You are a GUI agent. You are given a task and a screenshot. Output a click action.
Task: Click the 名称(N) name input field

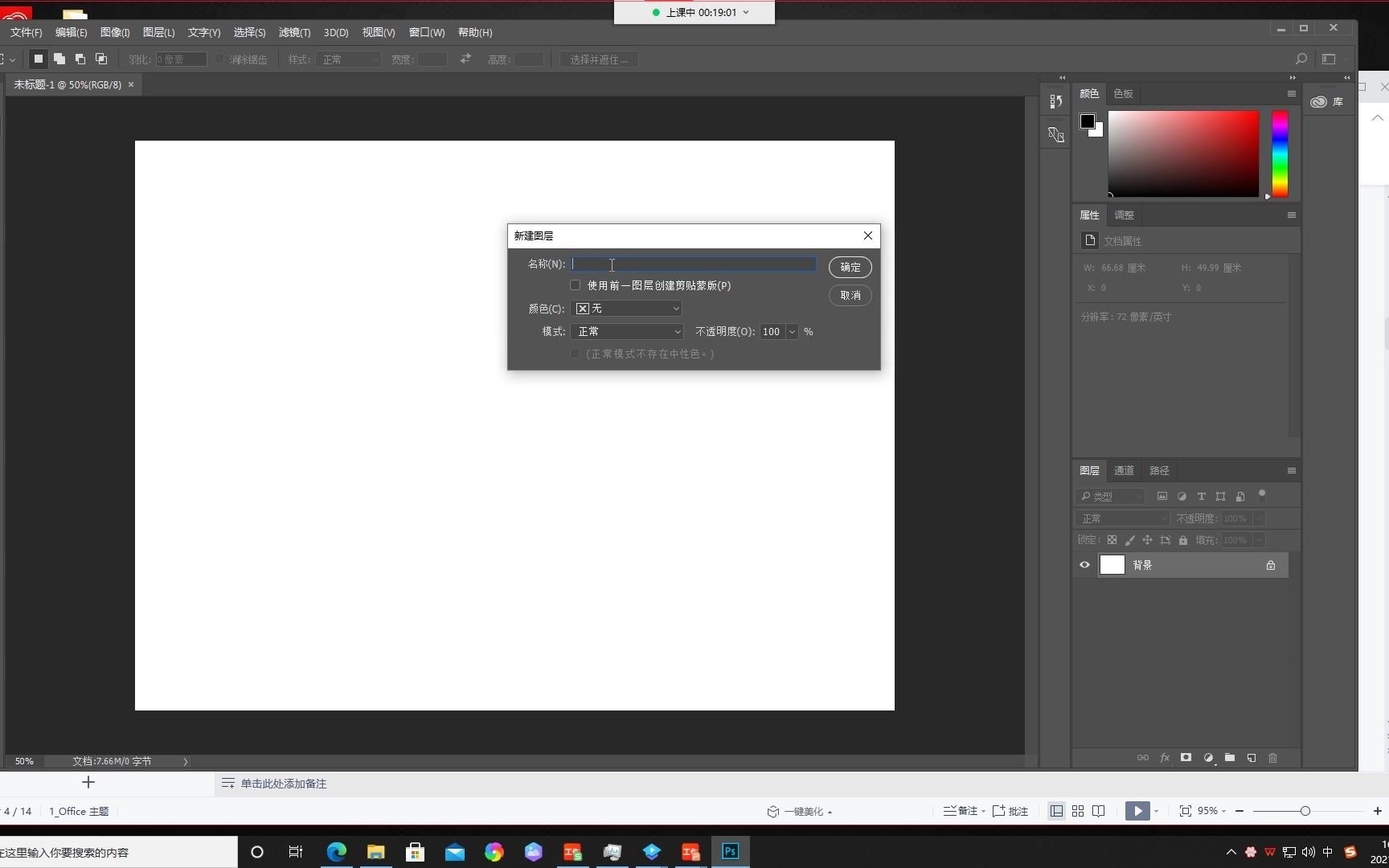[691, 264]
